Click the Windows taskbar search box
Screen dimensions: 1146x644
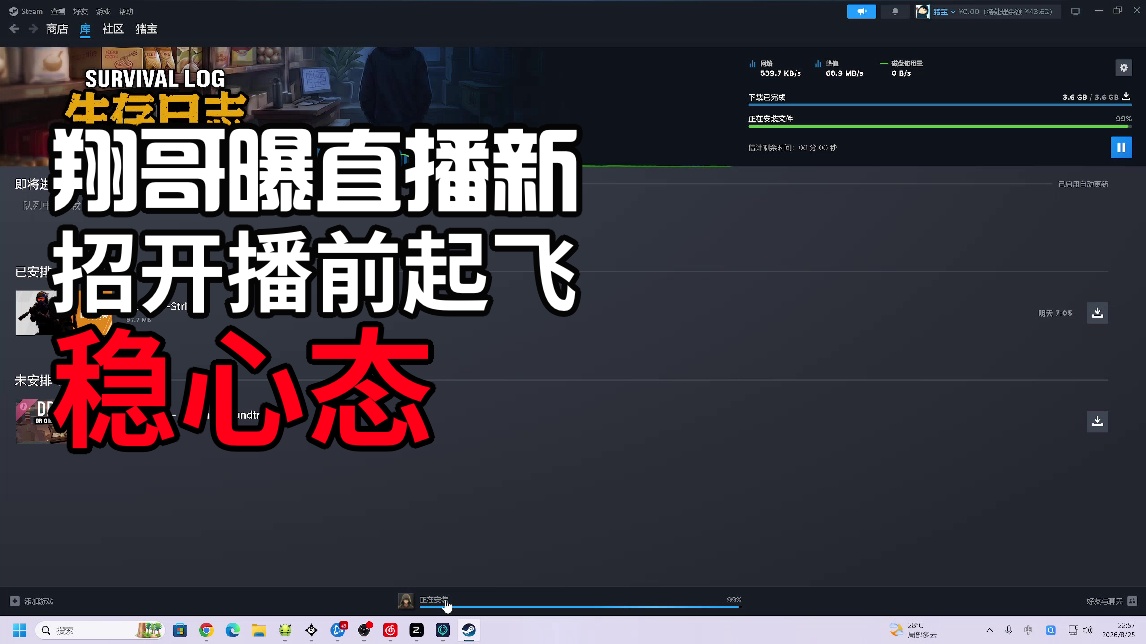coord(100,630)
